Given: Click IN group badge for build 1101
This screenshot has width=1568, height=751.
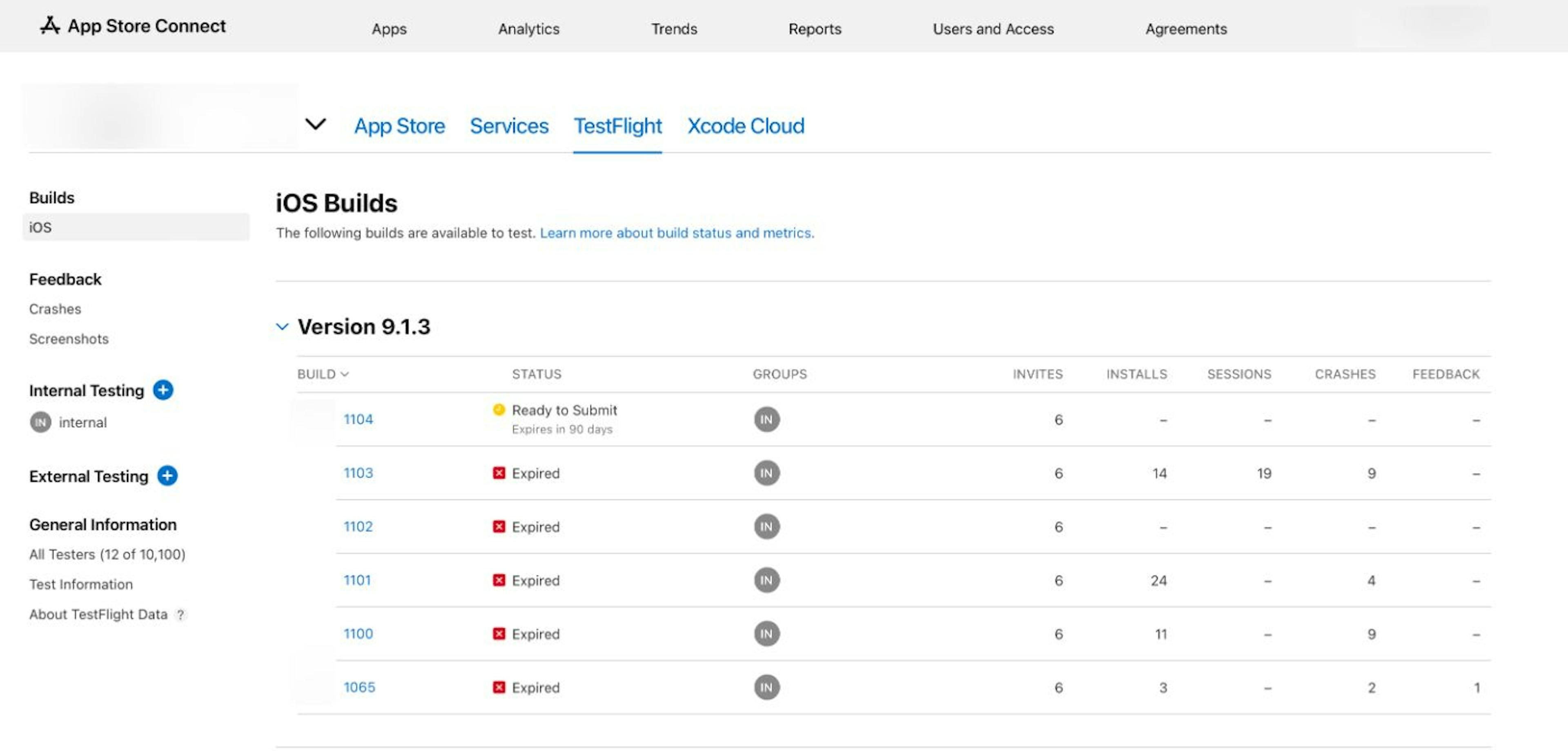Looking at the screenshot, I should (767, 580).
